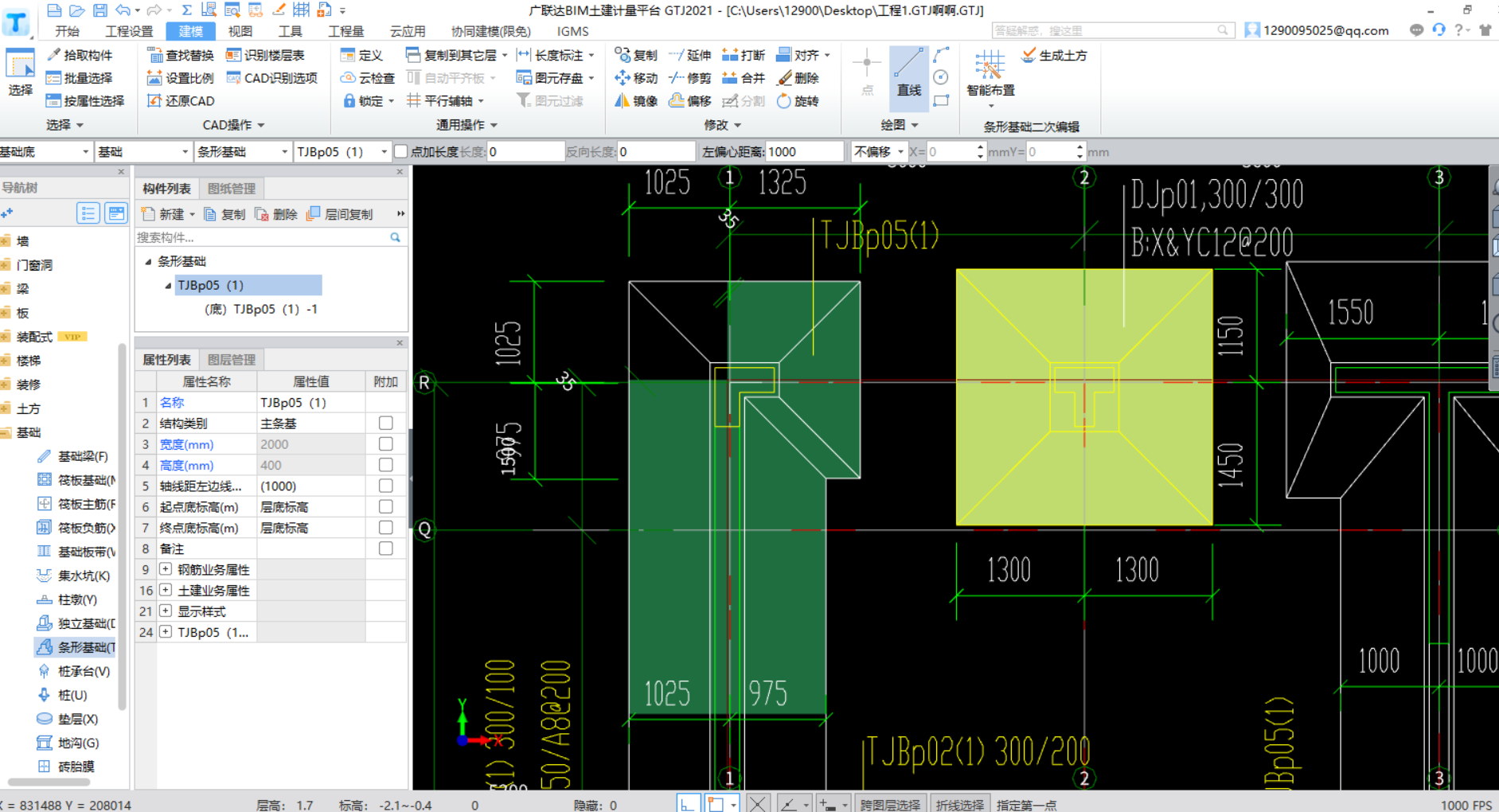Click the 修剪 trim tool
The height and width of the screenshot is (812, 1499).
(x=689, y=78)
